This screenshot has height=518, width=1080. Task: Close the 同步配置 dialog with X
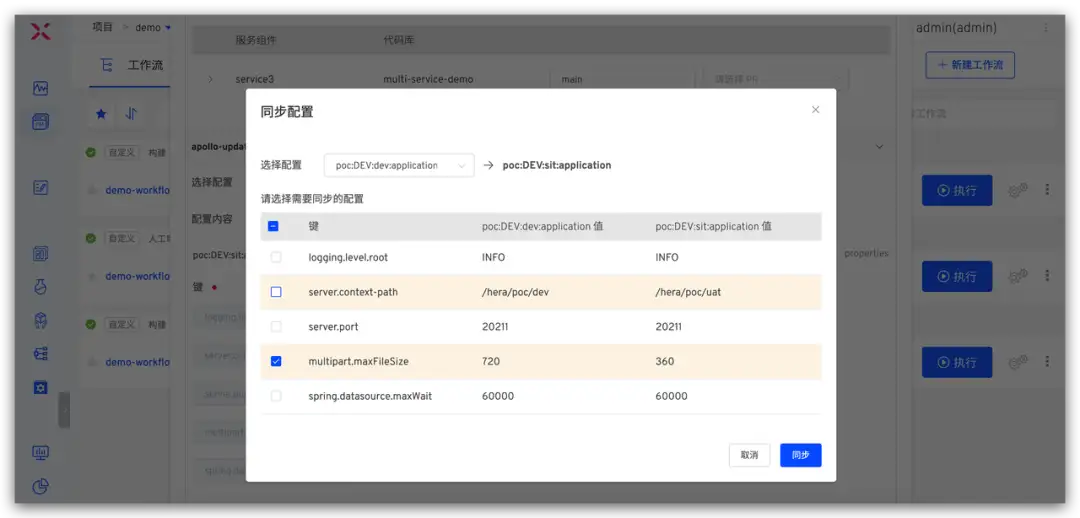pyautogui.click(x=816, y=110)
